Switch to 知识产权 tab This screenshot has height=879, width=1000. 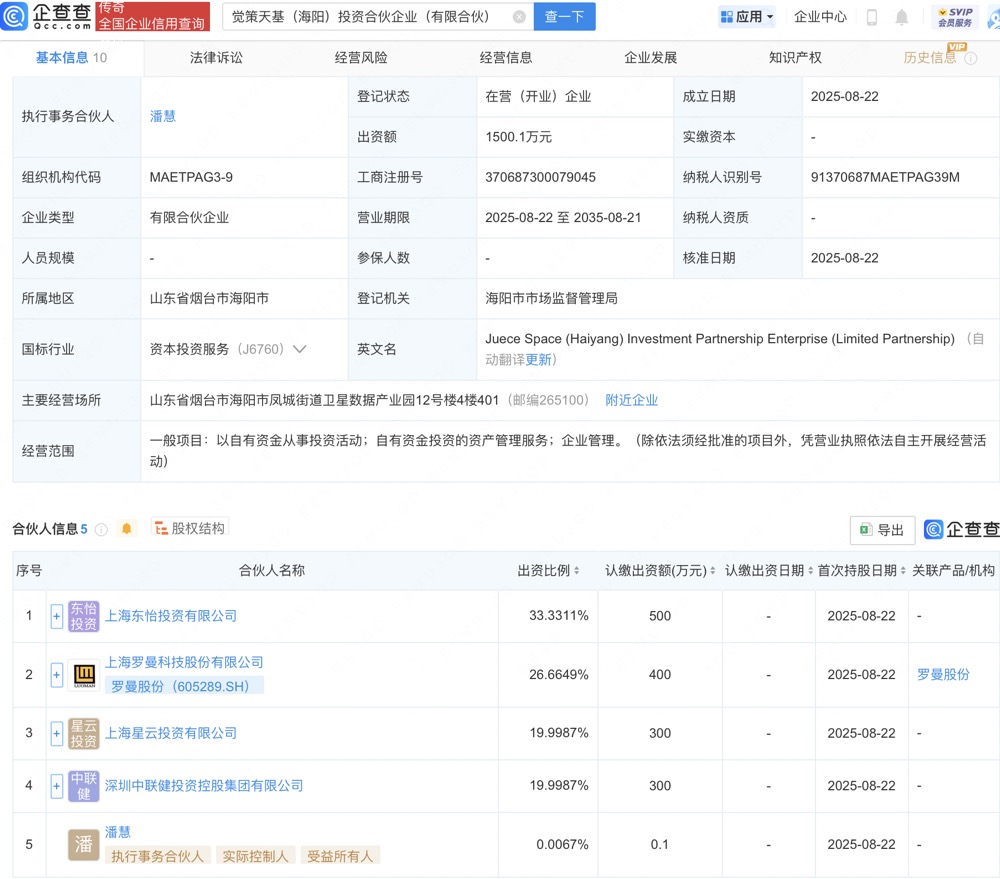click(795, 58)
